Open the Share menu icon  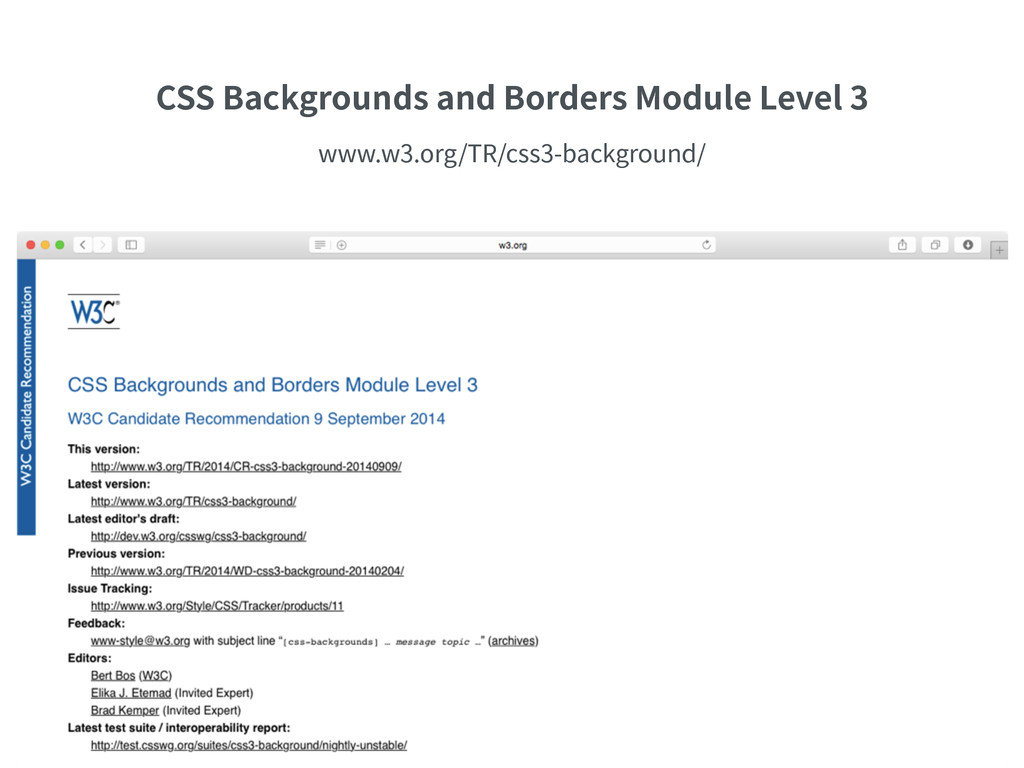902,245
